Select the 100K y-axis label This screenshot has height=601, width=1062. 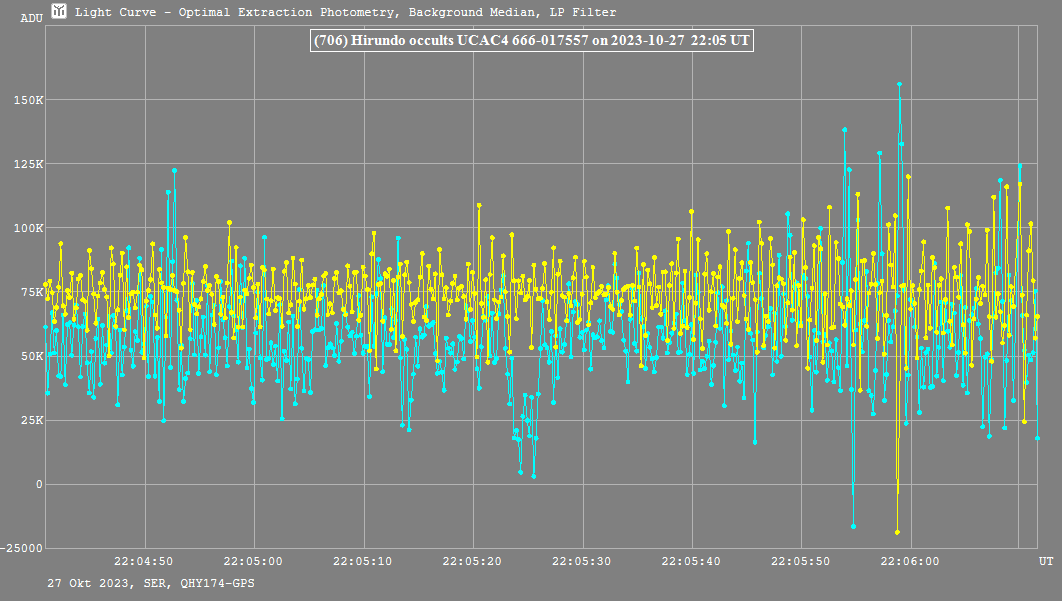(27, 228)
